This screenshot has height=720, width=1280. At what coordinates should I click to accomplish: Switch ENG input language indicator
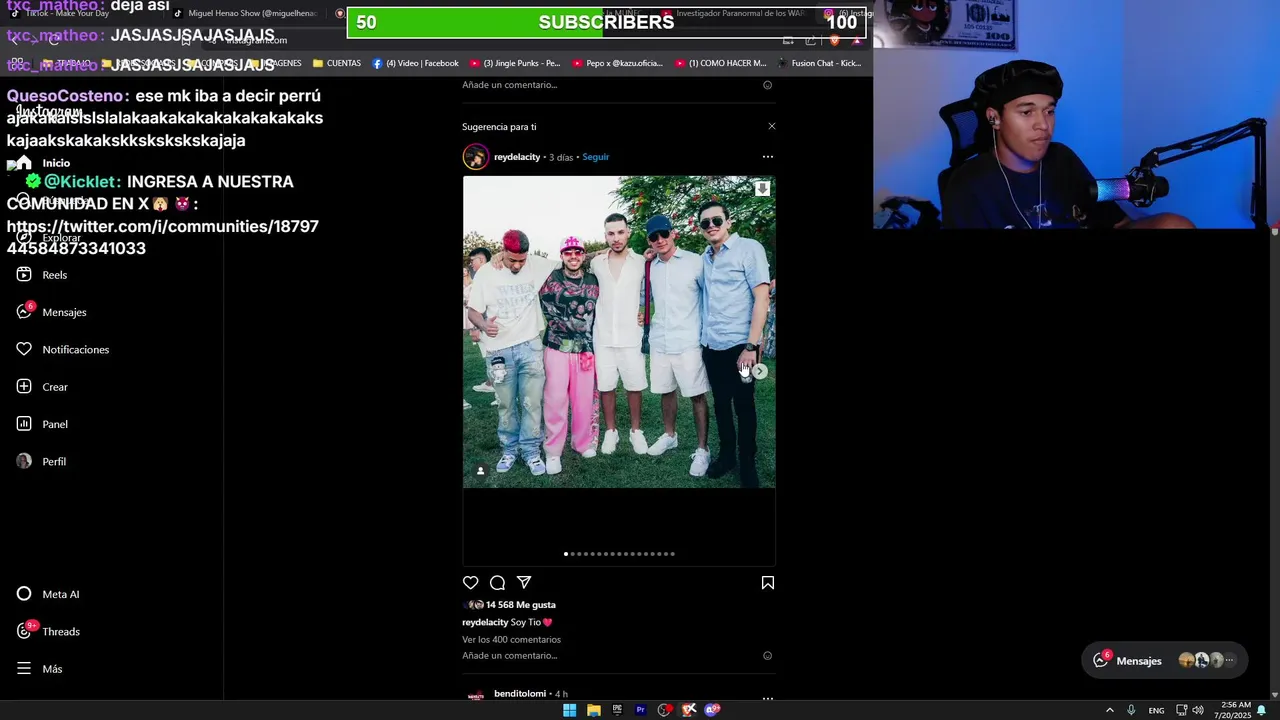pyautogui.click(x=1156, y=710)
